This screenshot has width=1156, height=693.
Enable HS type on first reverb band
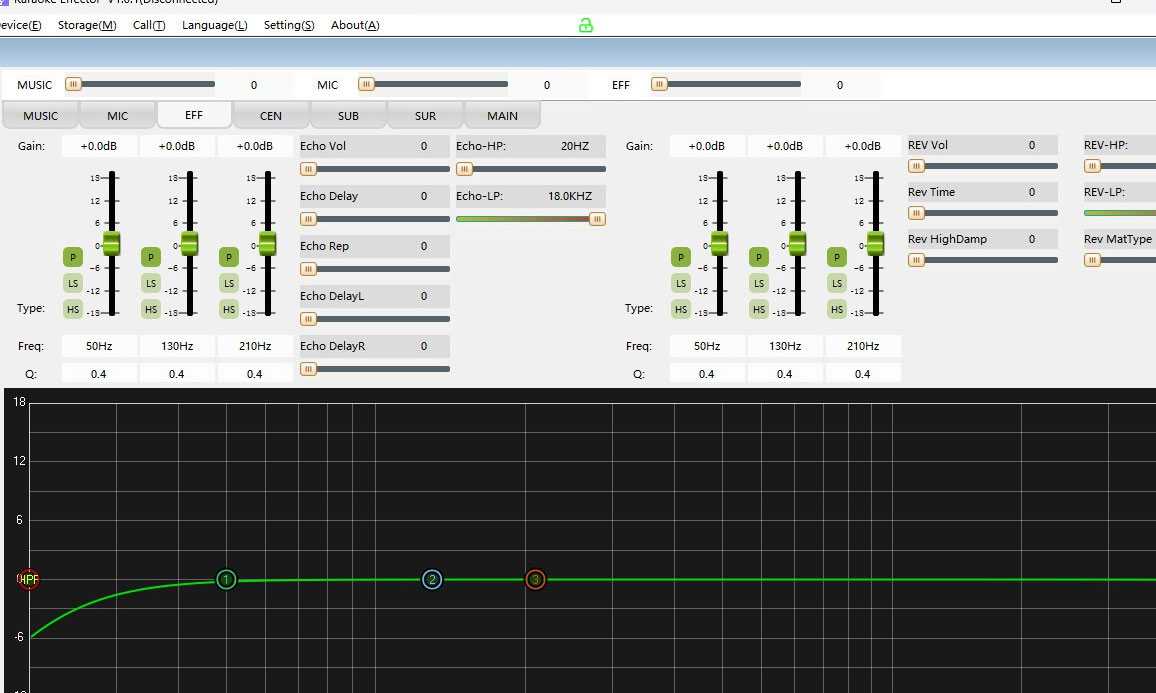click(681, 310)
